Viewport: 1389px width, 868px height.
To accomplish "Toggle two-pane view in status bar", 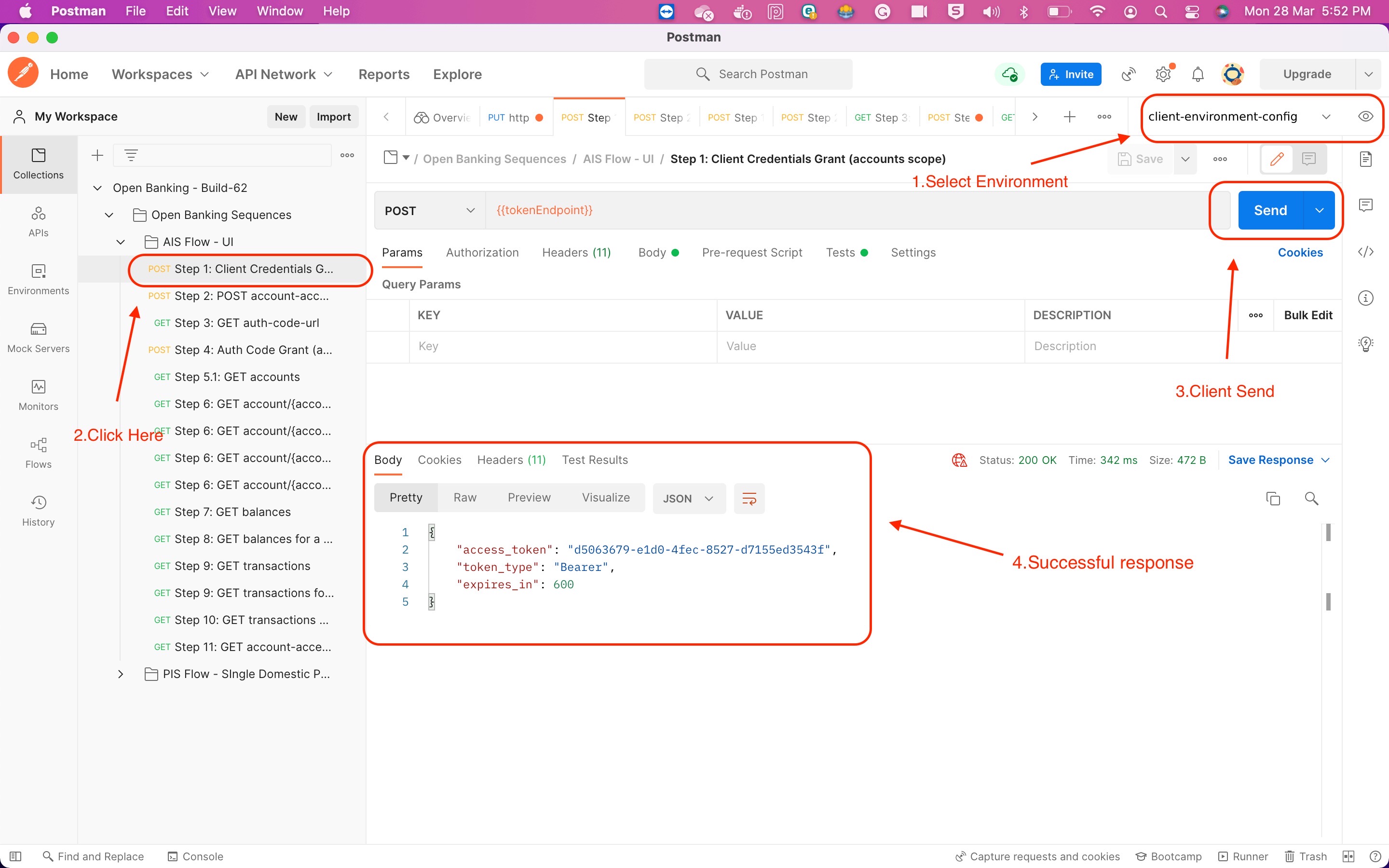I will pos(1348,856).
